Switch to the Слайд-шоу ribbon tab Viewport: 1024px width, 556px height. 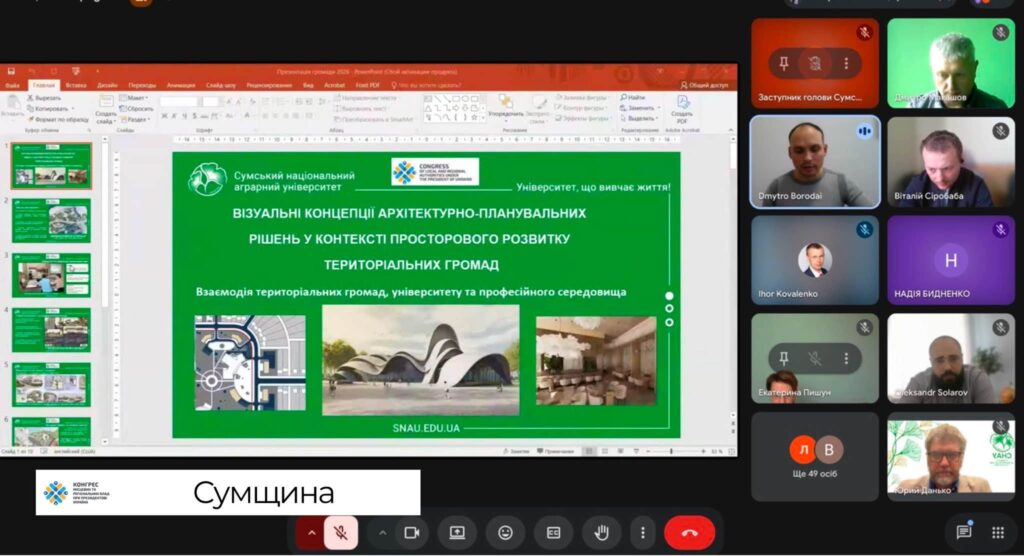pos(221,86)
